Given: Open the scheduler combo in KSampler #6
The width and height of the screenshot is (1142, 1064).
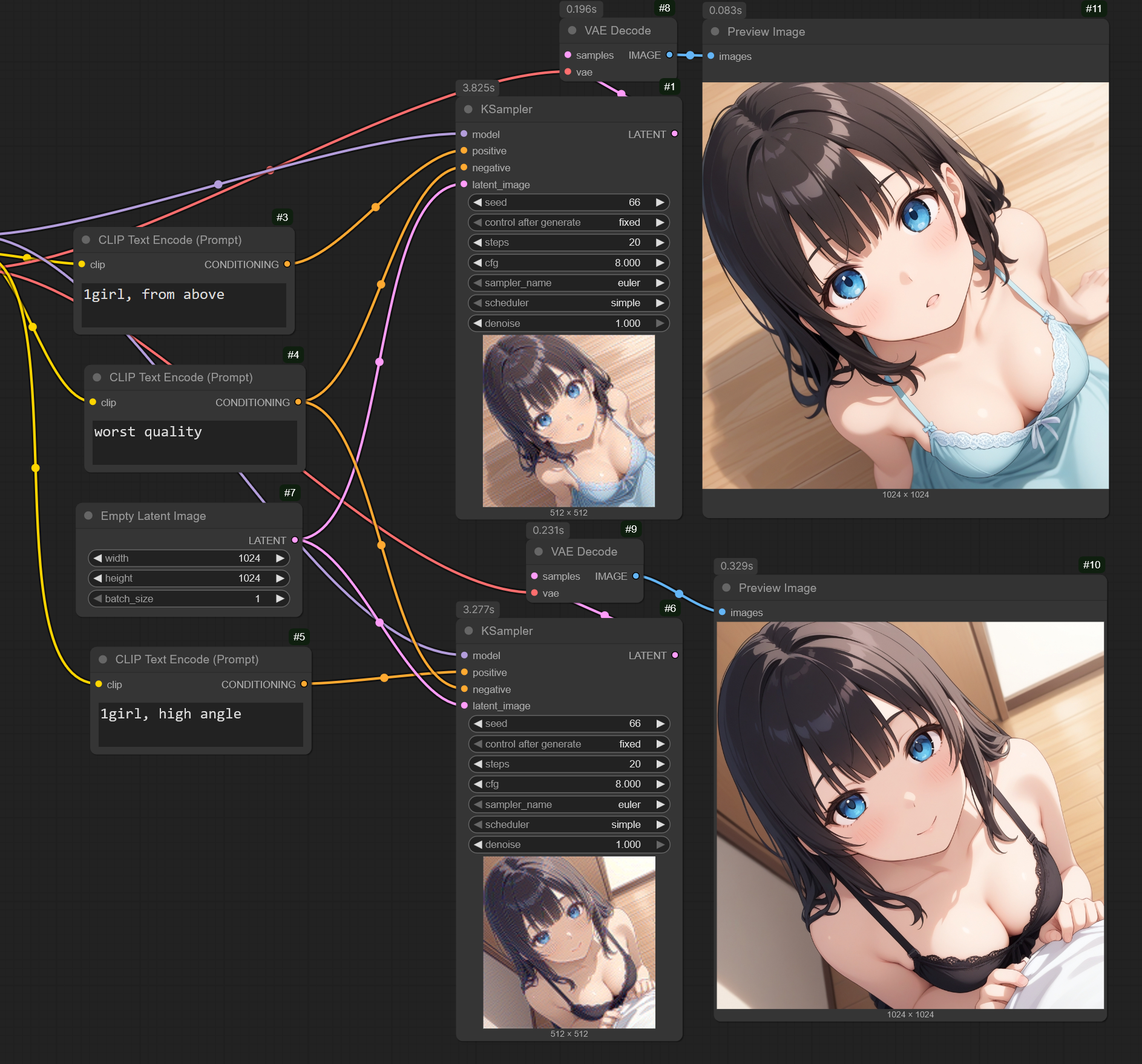Looking at the screenshot, I should 569,824.
